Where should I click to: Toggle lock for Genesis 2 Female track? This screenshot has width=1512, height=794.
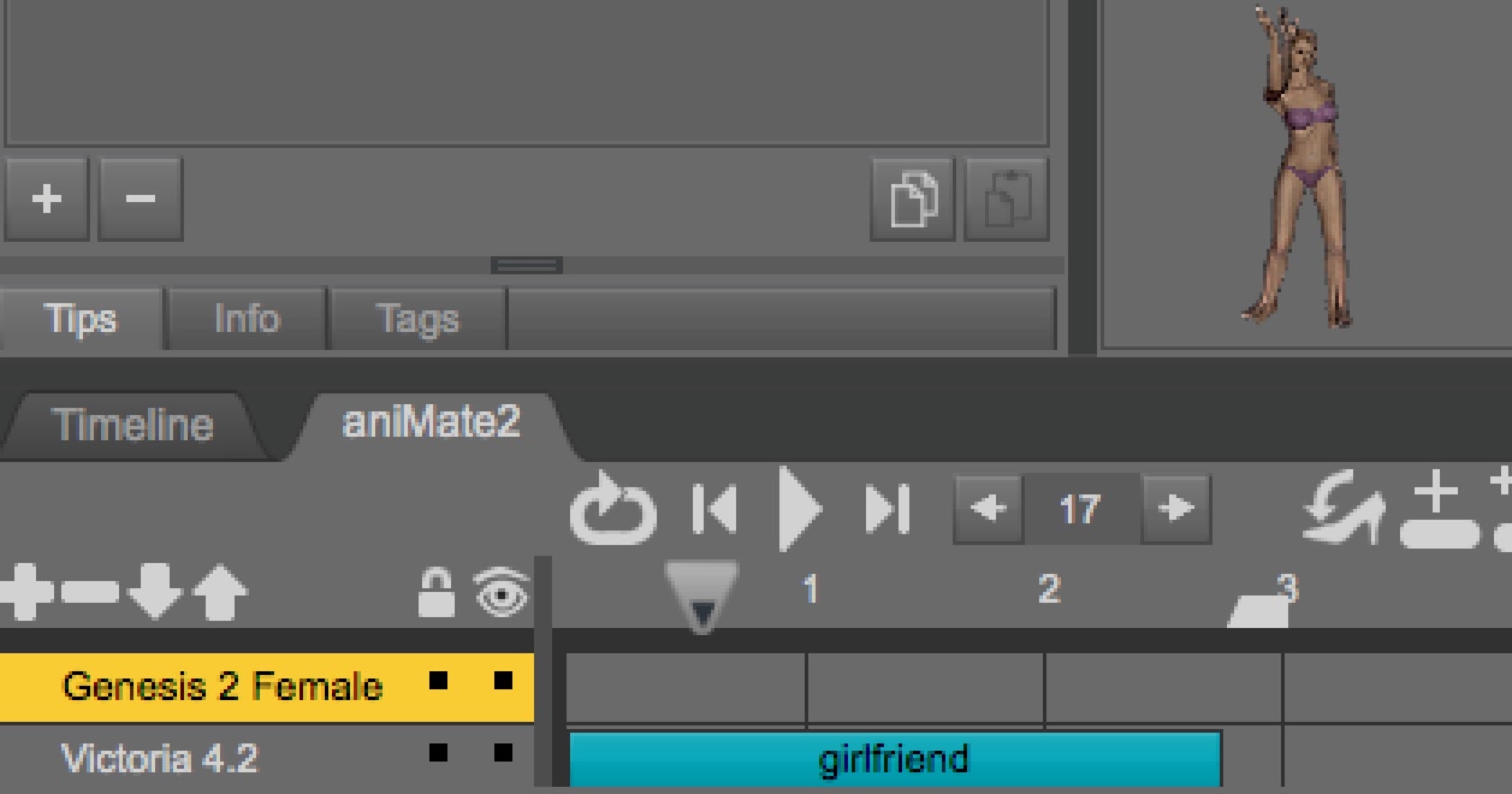pos(438,680)
